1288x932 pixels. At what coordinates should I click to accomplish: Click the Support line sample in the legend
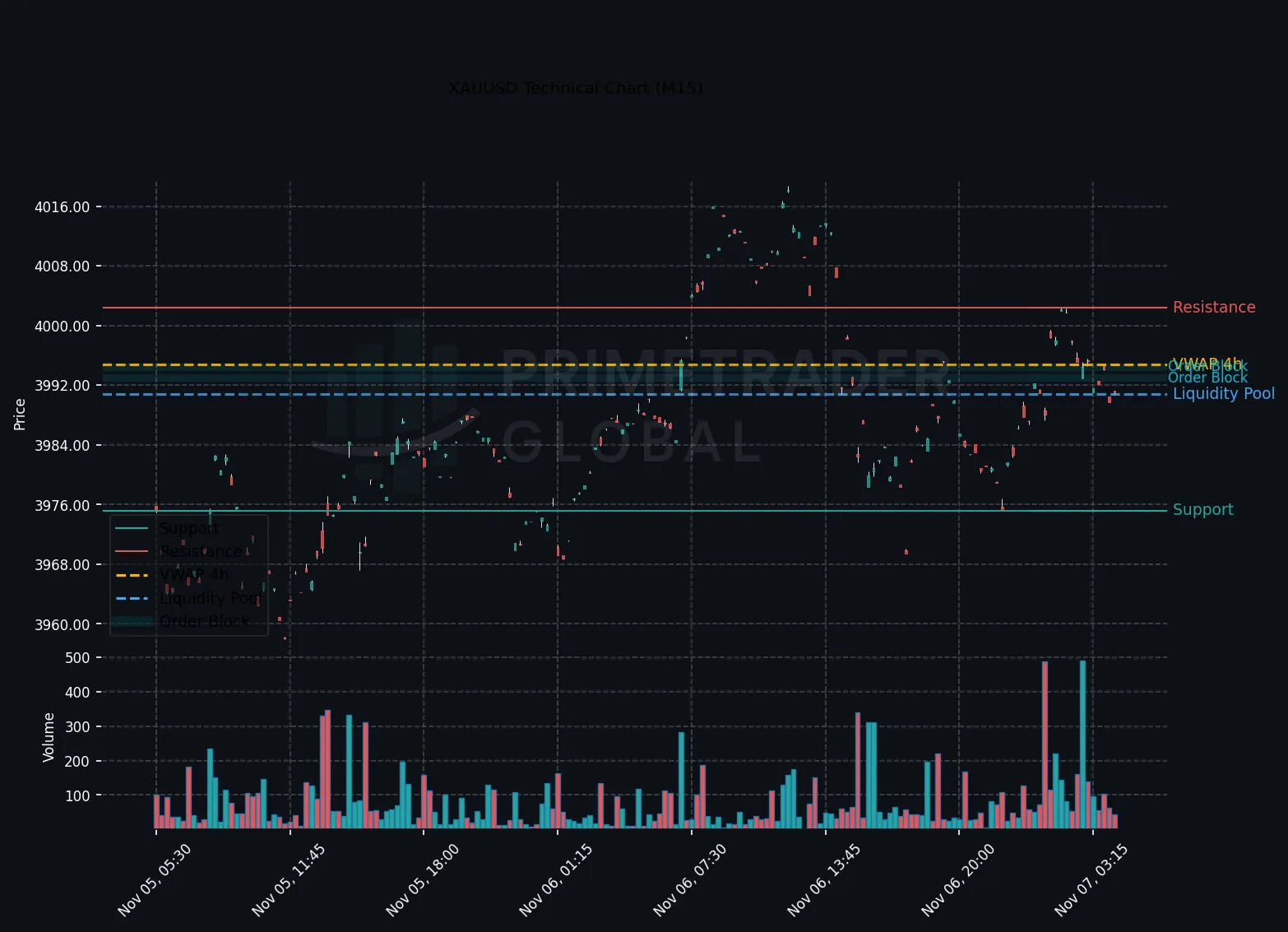click(x=132, y=528)
